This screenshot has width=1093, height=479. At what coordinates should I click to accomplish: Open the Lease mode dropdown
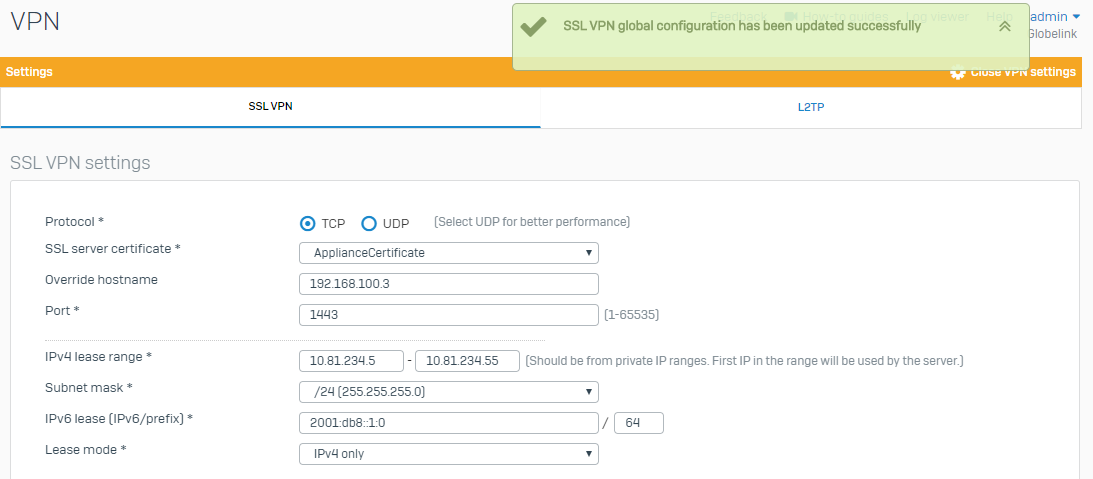coord(449,454)
